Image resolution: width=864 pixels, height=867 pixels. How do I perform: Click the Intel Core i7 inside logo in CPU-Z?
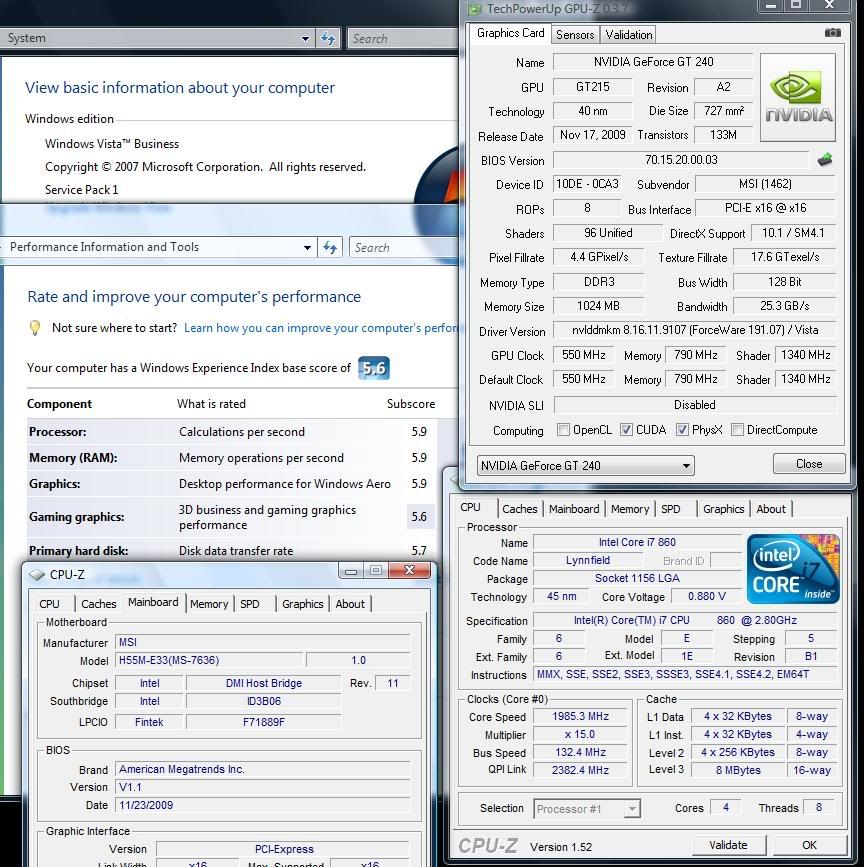click(792, 569)
